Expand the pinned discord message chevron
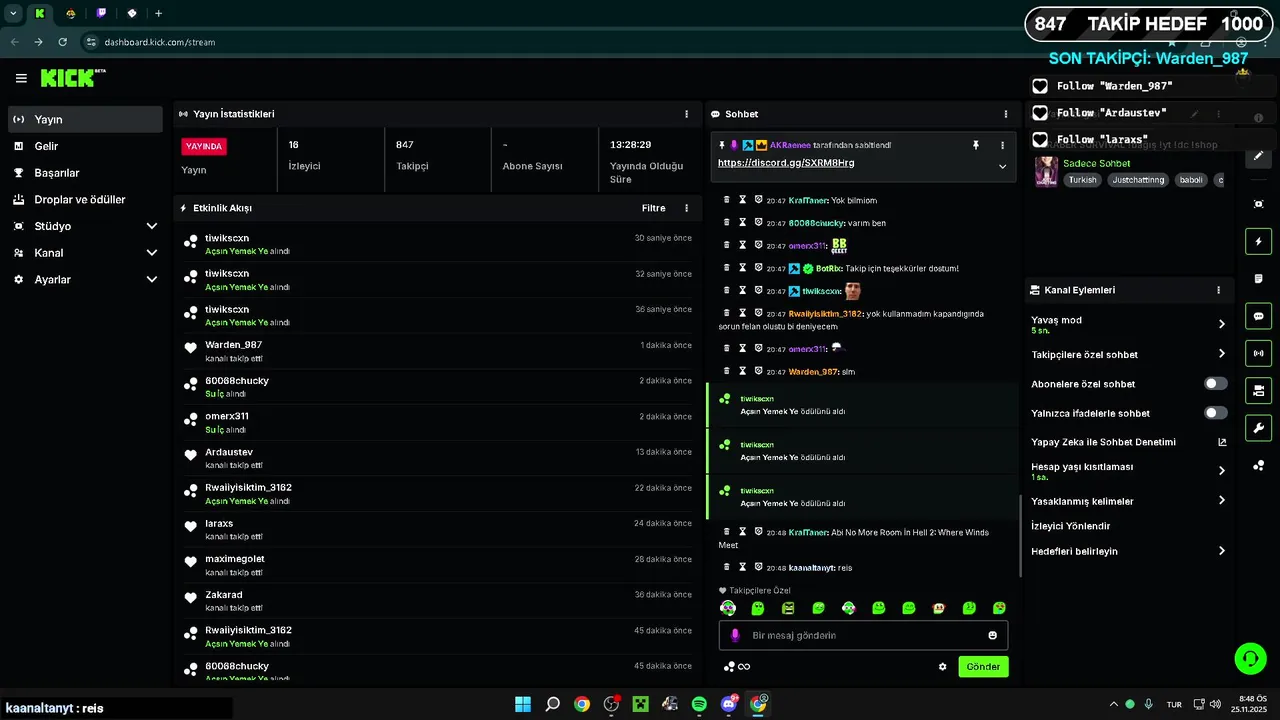 (x=1002, y=167)
